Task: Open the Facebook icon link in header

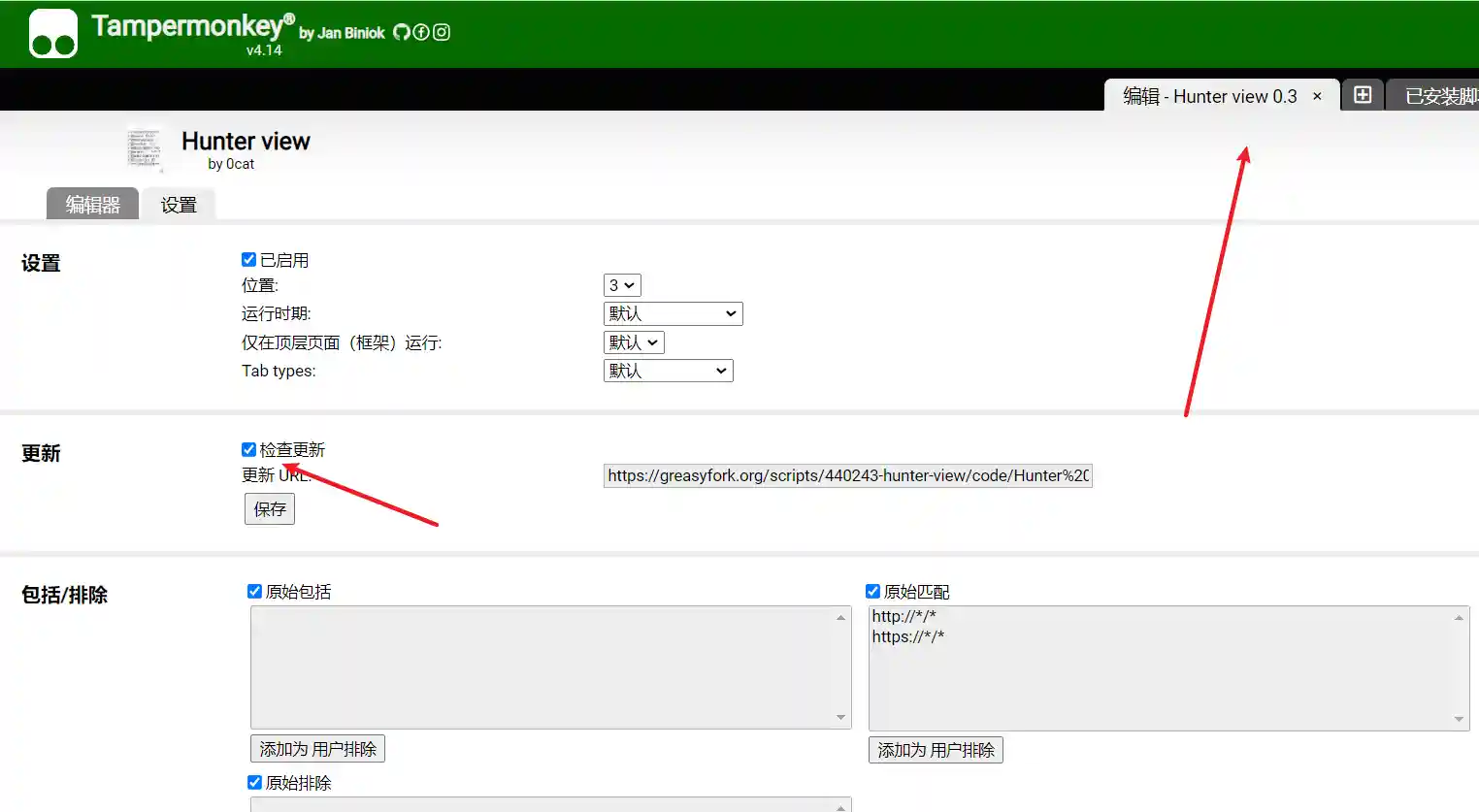Action: point(421,32)
